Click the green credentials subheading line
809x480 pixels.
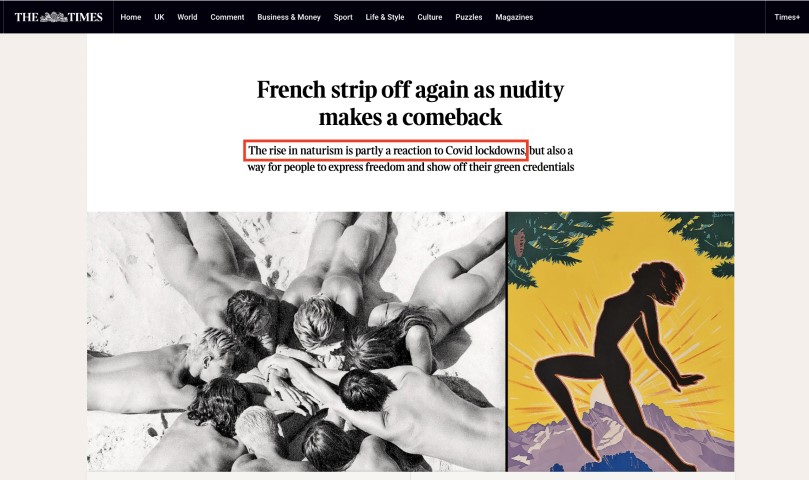(x=411, y=167)
